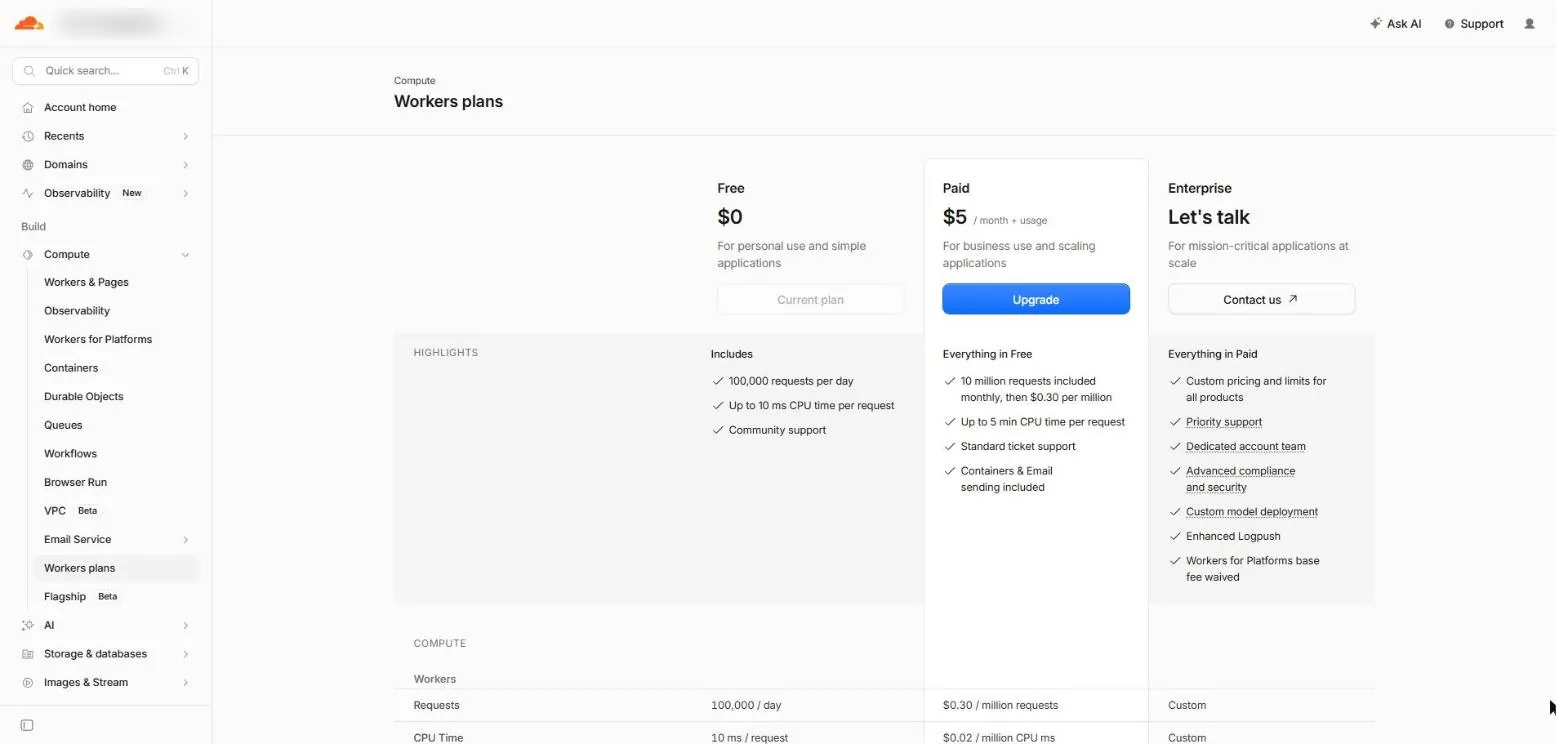Click the Cloudflare logo icon

point(29,23)
